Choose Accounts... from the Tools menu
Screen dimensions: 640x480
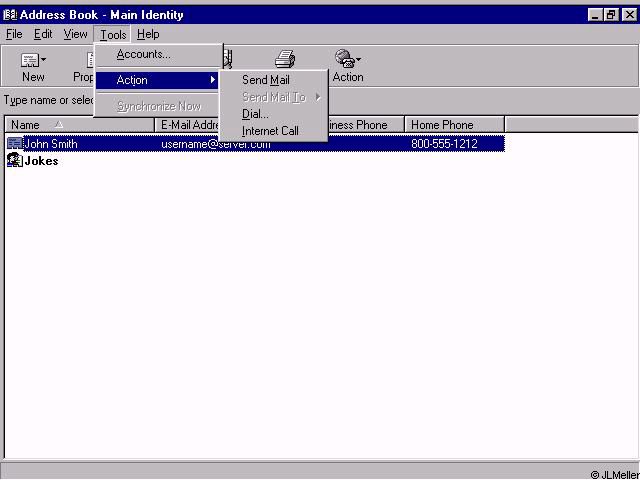143,54
